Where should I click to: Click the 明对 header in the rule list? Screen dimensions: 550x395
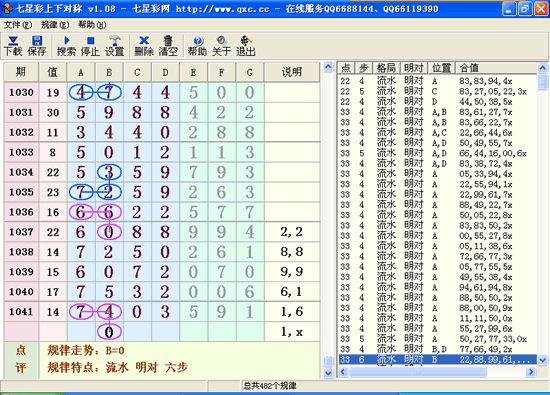coord(414,68)
